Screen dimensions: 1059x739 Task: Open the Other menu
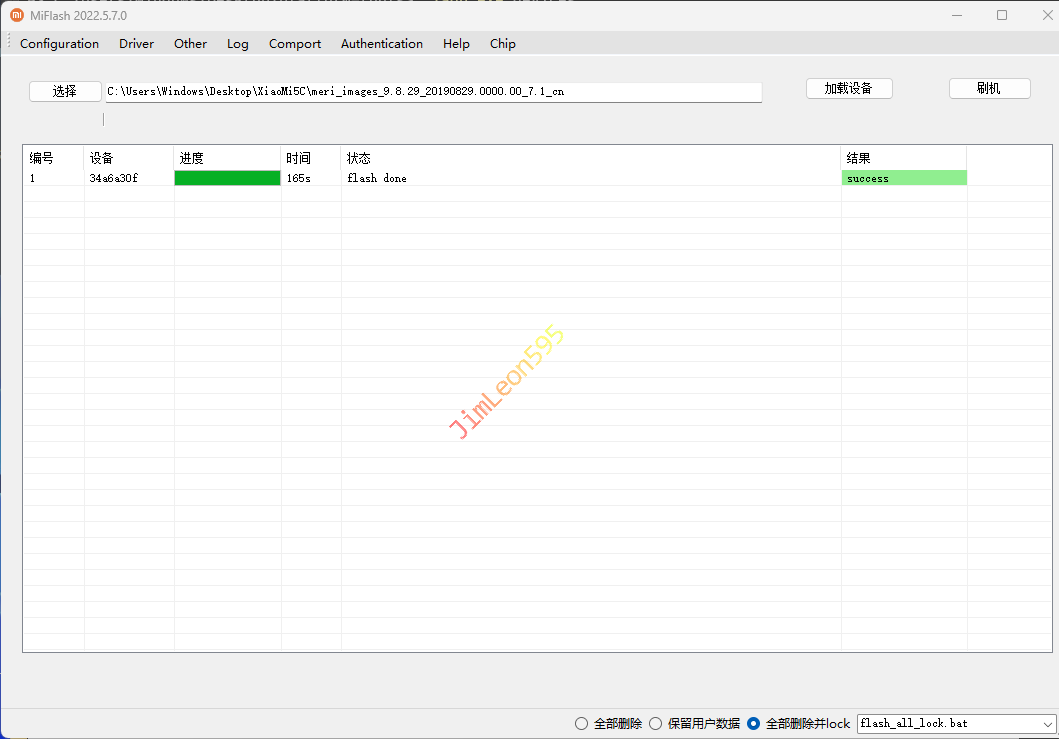point(190,44)
